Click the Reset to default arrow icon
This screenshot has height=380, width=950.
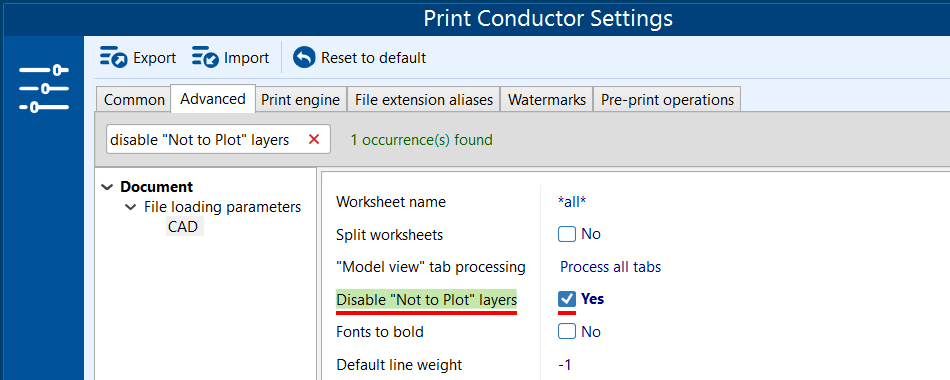click(x=304, y=58)
